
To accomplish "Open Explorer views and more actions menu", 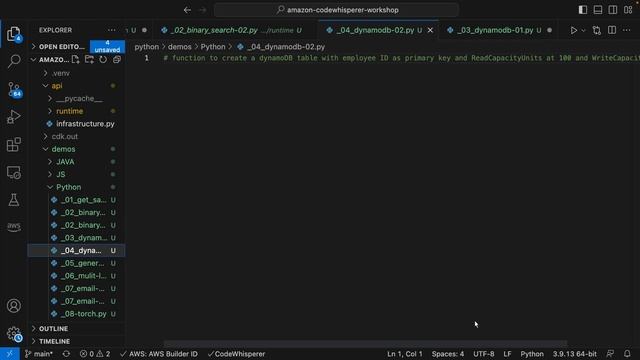I will pyautogui.click(x=111, y=30).
